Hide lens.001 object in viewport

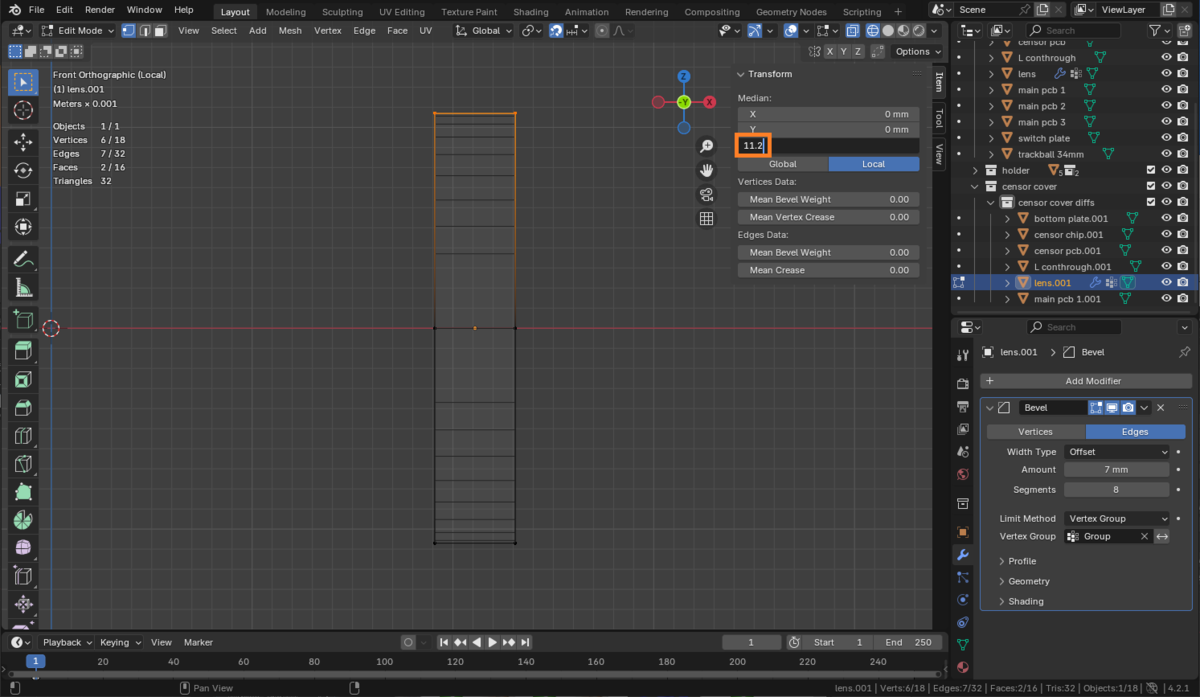(x=1166, y=283)
